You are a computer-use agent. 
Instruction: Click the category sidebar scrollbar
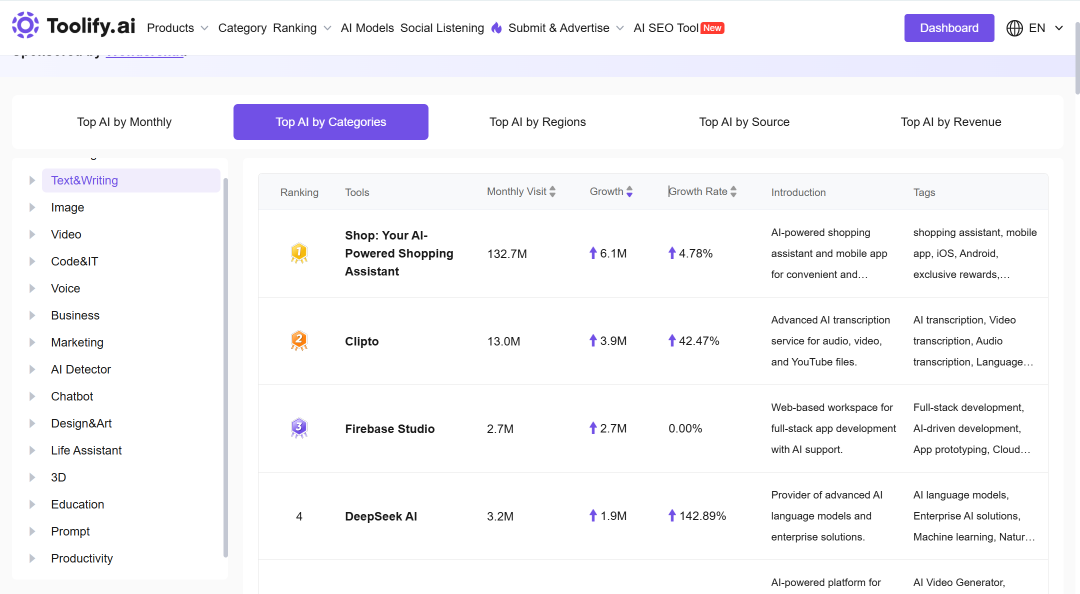pos(225,367)
